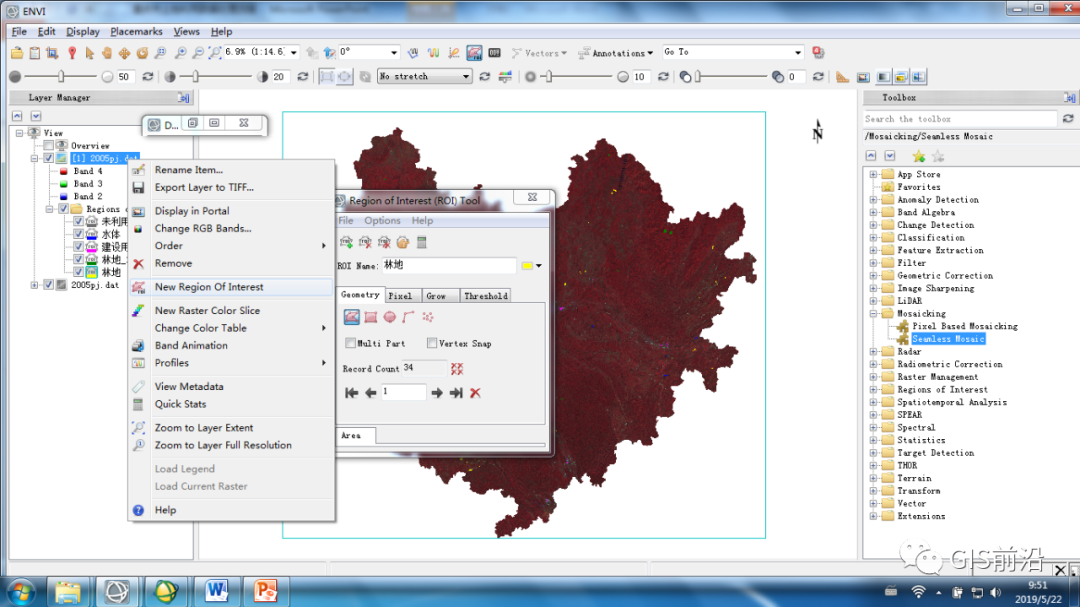Click the Reset contrast refresh icon beside 20
Screen dimensions: 1080x607
click(302, 76)
